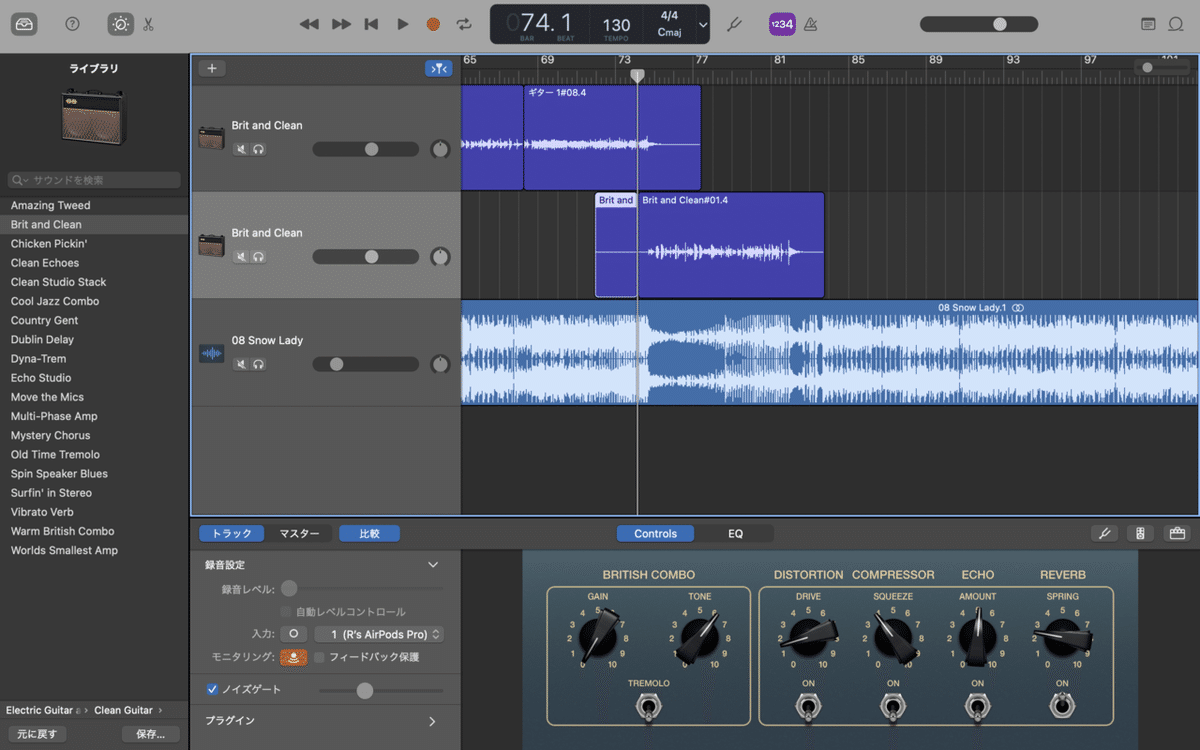1200x750 pixels.
Task: Switch to the マスター tab
Action: 299,533
